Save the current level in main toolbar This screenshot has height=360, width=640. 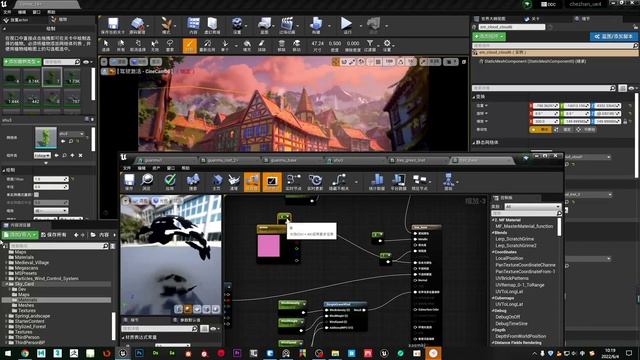point(113,25)
